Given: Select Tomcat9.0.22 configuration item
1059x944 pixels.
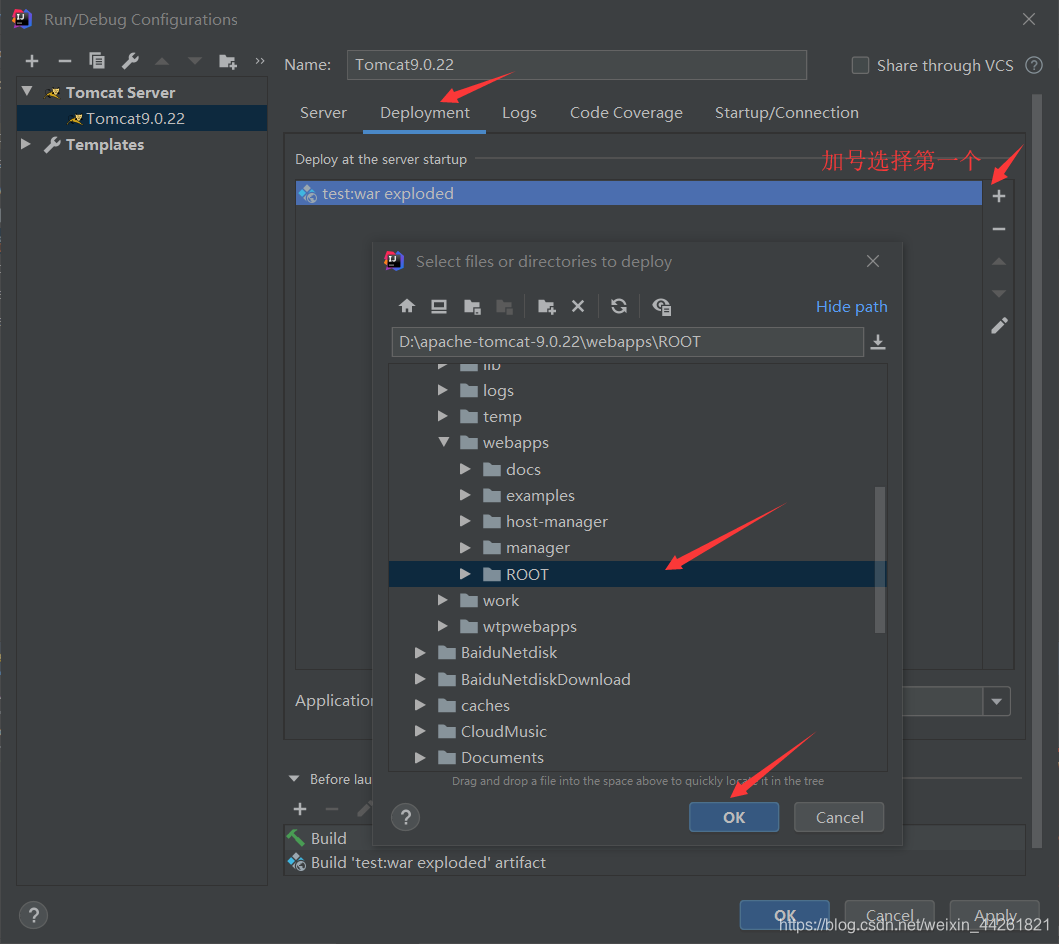Looking at the screenshot, I should coord(142,118).
